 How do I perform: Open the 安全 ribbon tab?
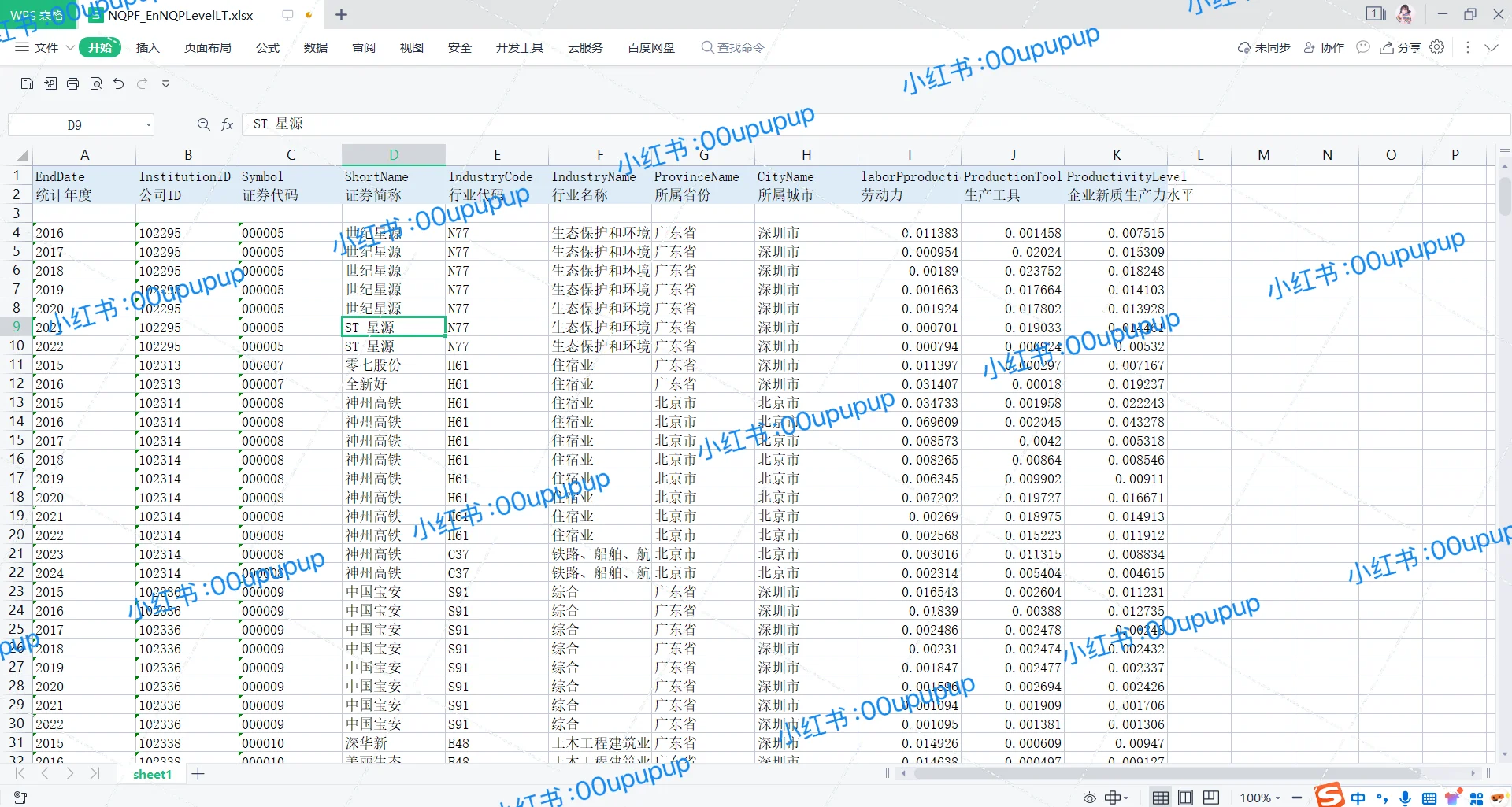pyautogui.click(x=460, y=47)
